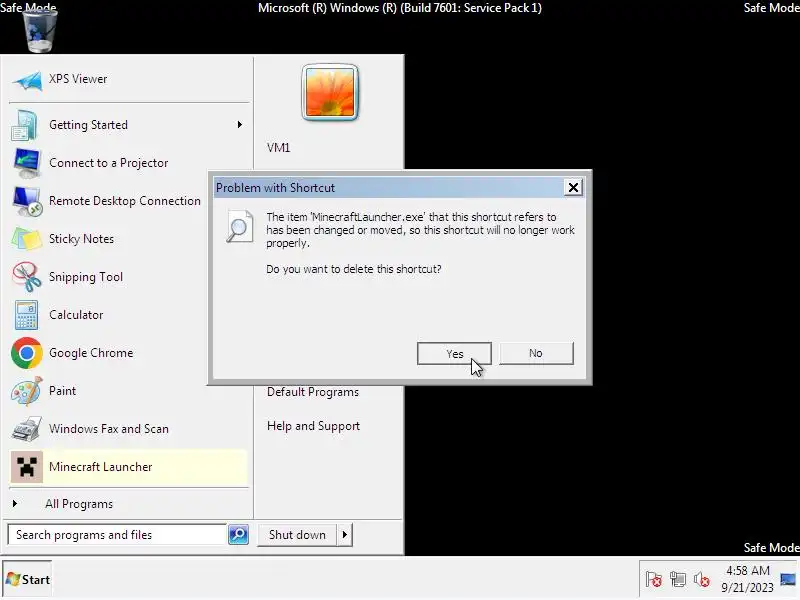Click the Paint palette icon
The height and width of the screenshot is (600, 800).
click(27, 391)
